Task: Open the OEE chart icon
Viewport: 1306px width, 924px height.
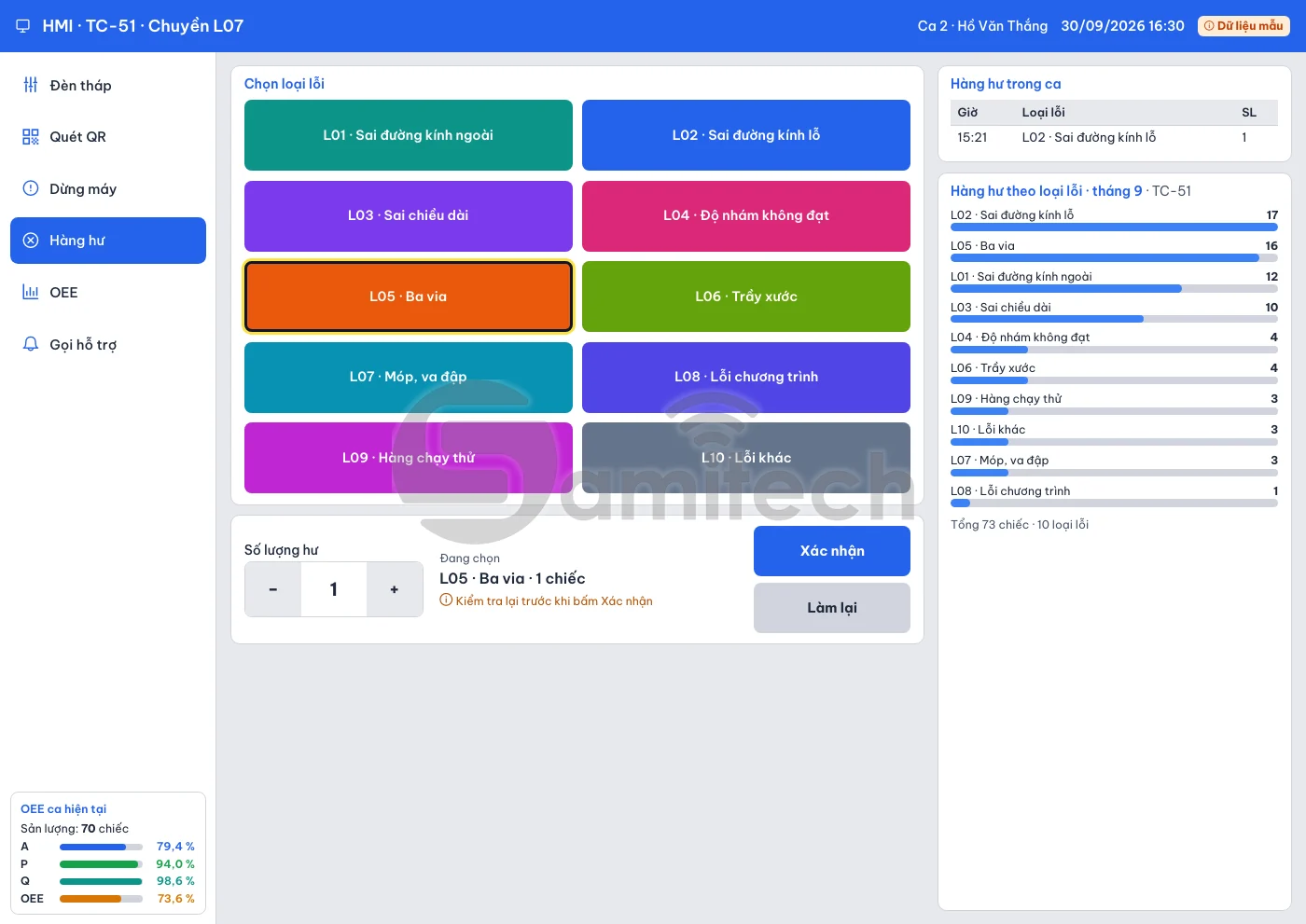Action: pyautogui.click(x=31, y=293)
